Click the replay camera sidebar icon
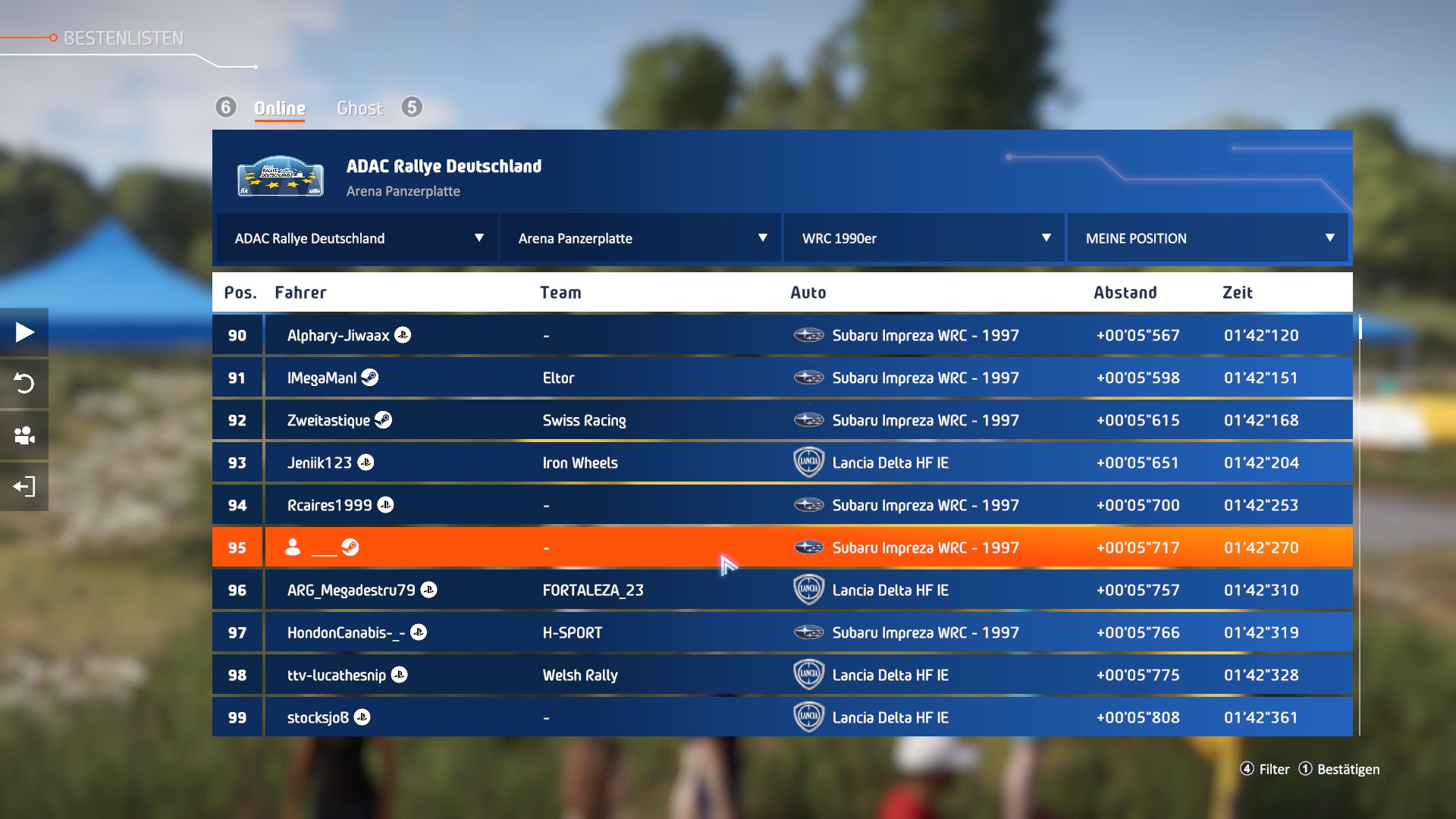 click(x=24, y=435)
